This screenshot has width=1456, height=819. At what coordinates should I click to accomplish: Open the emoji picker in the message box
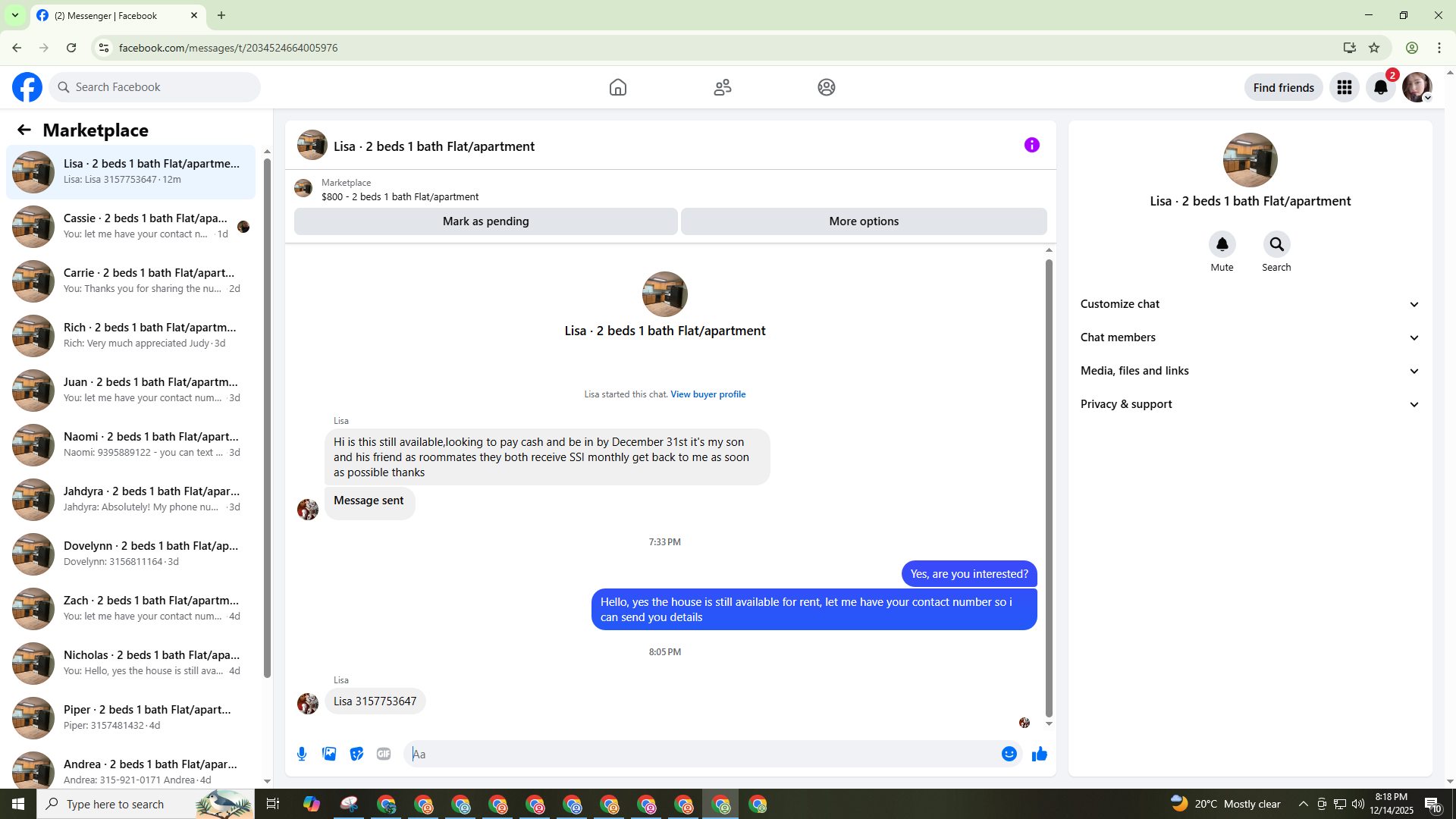[1009, 754]
